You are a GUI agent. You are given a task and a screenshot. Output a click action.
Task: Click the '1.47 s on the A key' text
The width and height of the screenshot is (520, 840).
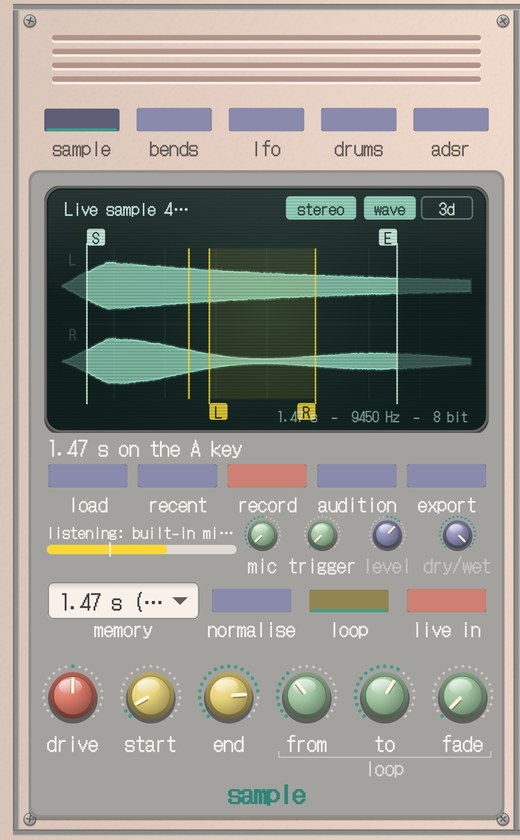(145, 448)
